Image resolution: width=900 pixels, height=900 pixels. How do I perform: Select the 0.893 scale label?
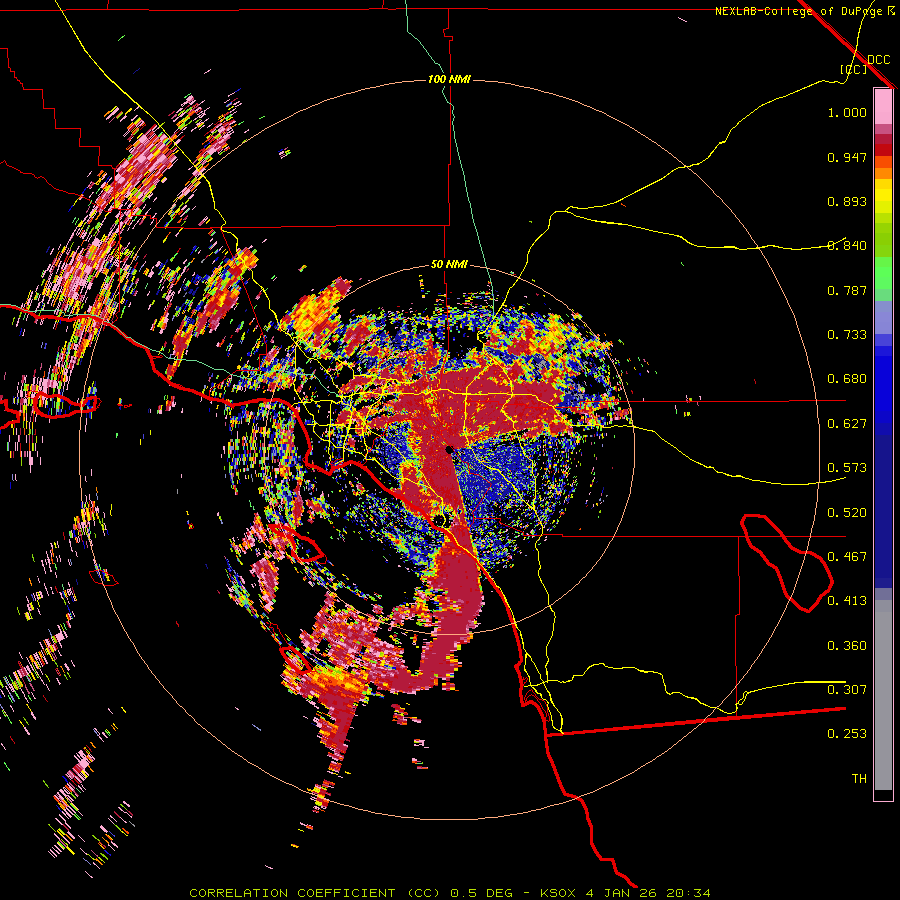coord(847,201)
